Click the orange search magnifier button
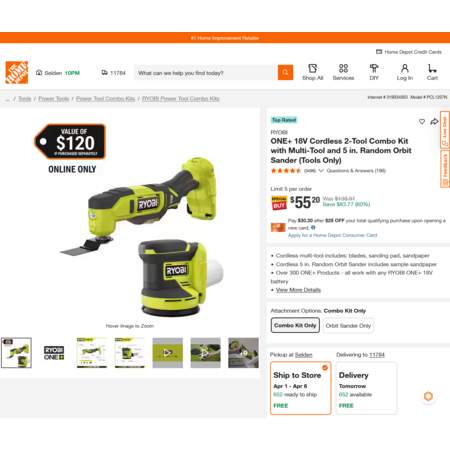 point(285,72)
